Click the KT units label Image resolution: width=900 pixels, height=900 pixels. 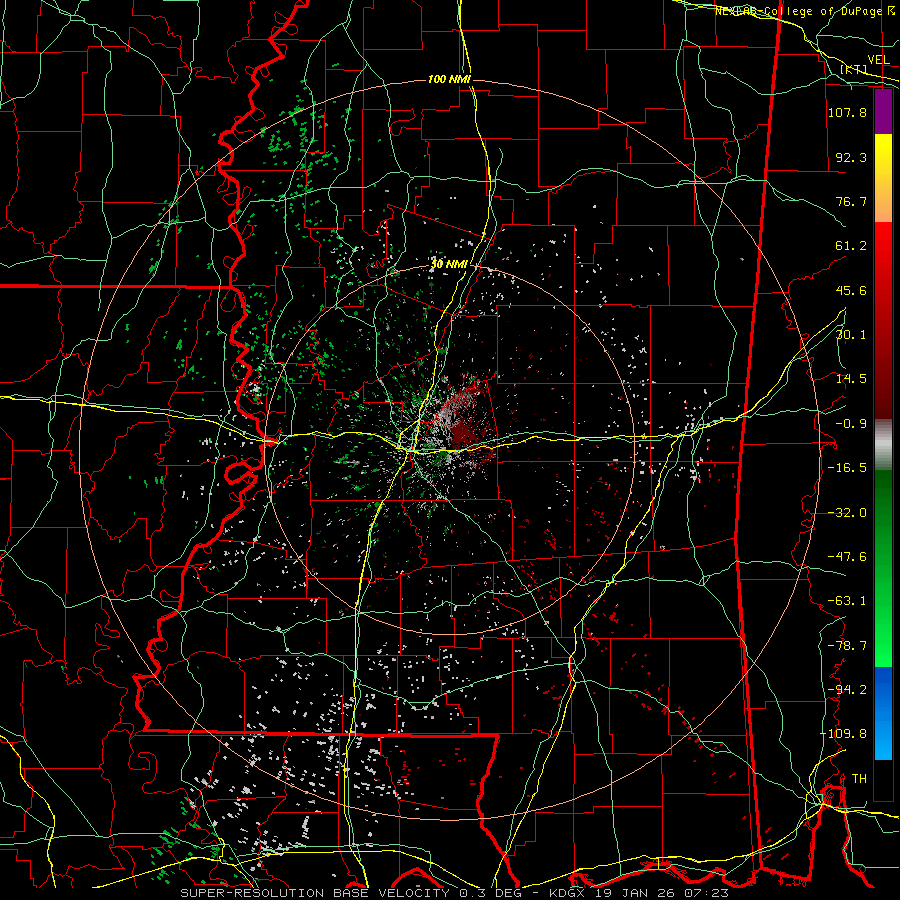coord(854,69)
